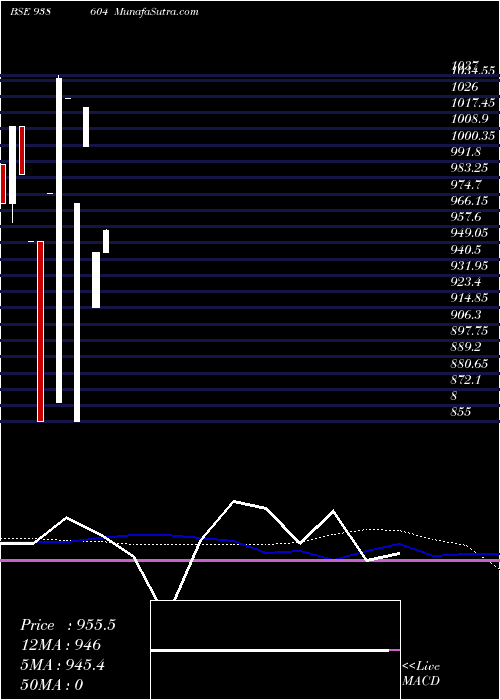Click the 949.05 price axis label
The height and width of the screenshot is (700, 500).
pyautogui.click(x=469, y=233)
